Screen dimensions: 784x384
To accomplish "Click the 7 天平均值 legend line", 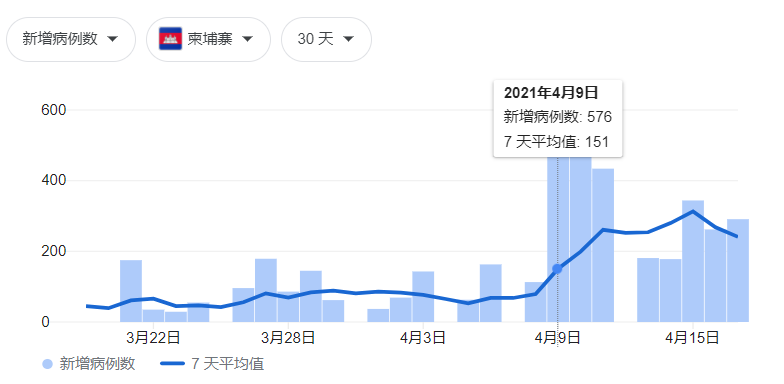I will pos(173,364).
